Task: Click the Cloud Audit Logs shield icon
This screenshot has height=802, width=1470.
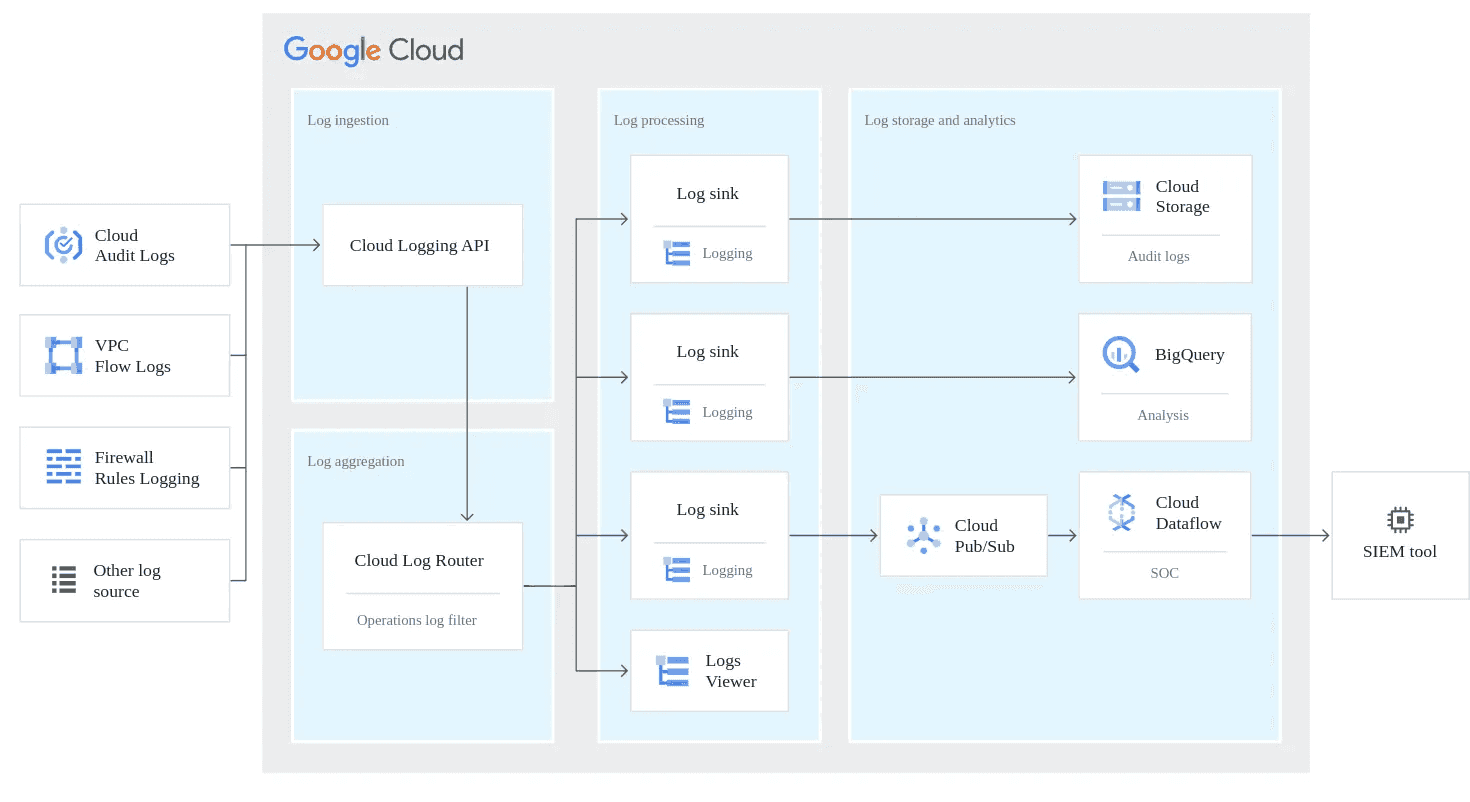Action: pyautogui.click(x=63, y=245)
